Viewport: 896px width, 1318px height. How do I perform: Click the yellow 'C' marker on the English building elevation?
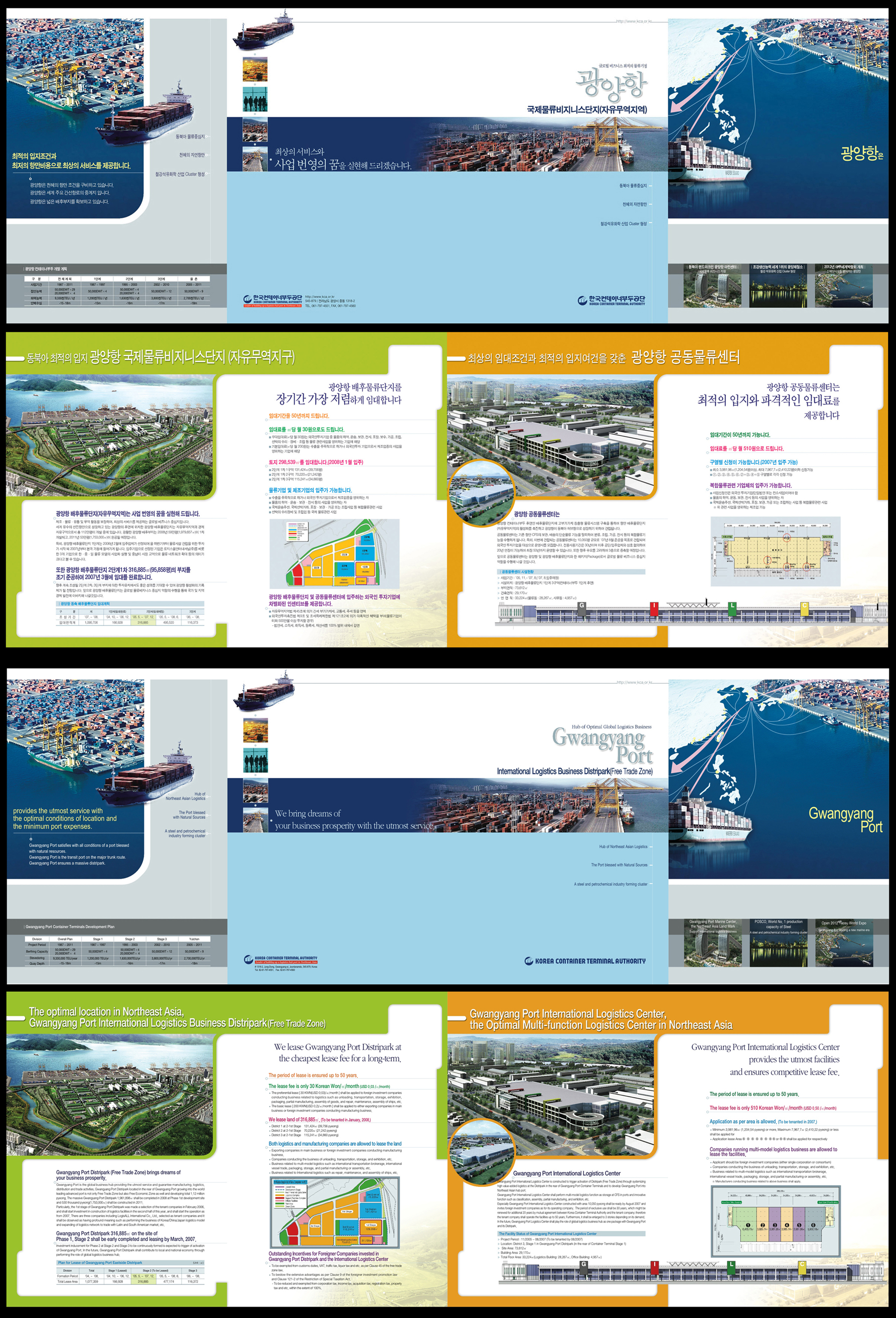(802, 1265)
